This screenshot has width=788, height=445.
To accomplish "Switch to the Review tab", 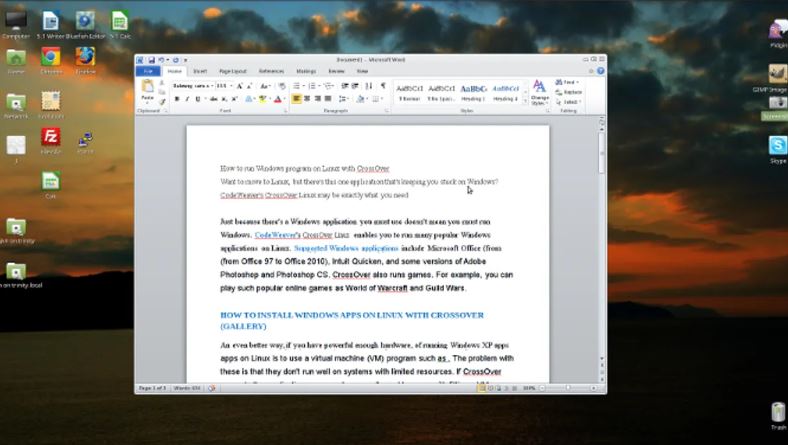I will [336, 71].
